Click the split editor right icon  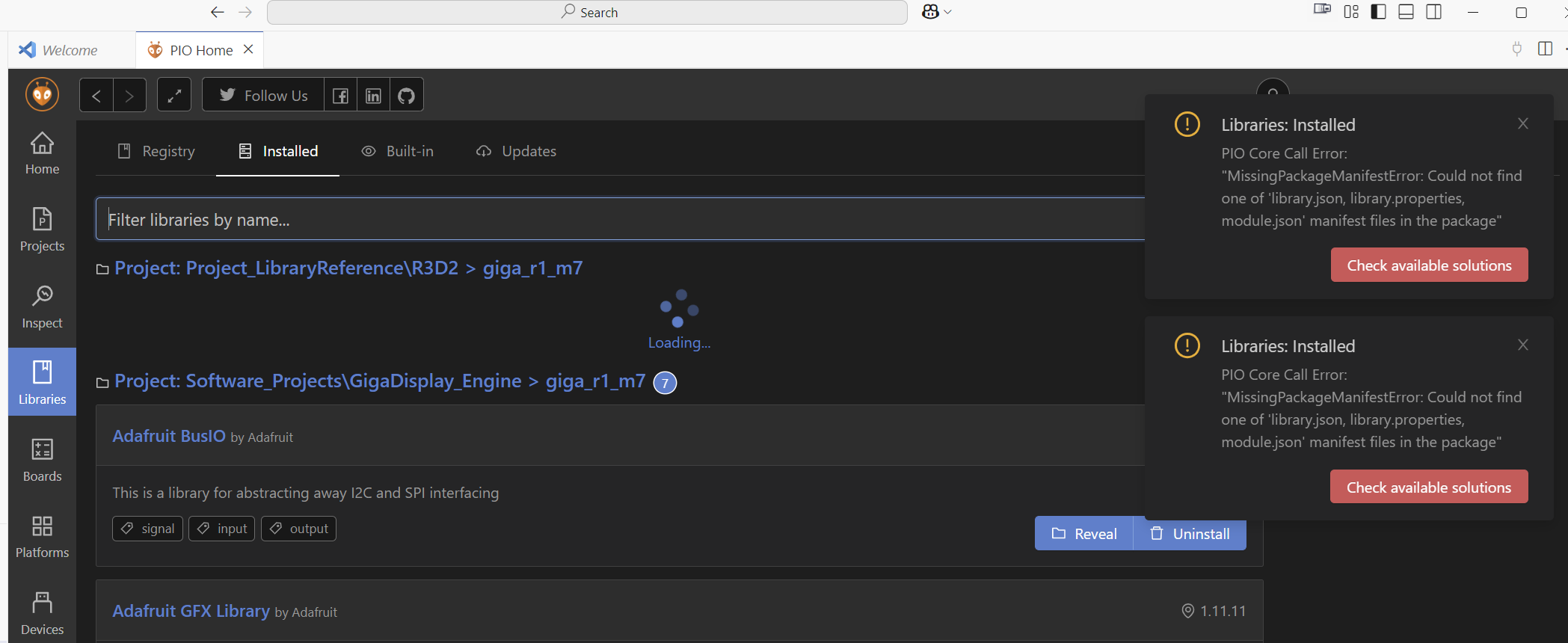[x=1545, y=49]
